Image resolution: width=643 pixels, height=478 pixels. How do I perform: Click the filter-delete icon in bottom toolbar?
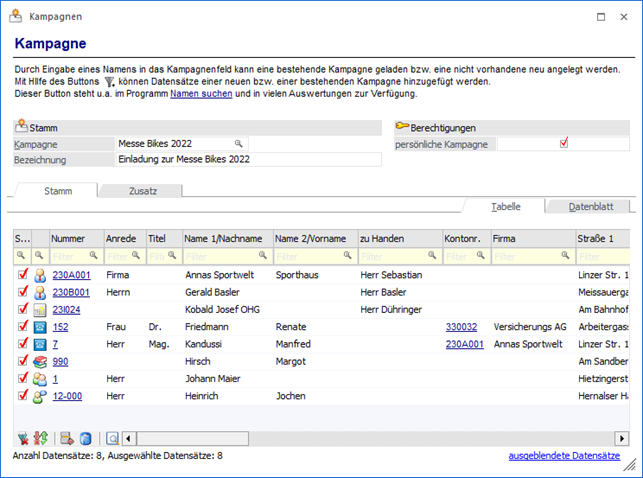pyautogui.click(x=23, y=438)
